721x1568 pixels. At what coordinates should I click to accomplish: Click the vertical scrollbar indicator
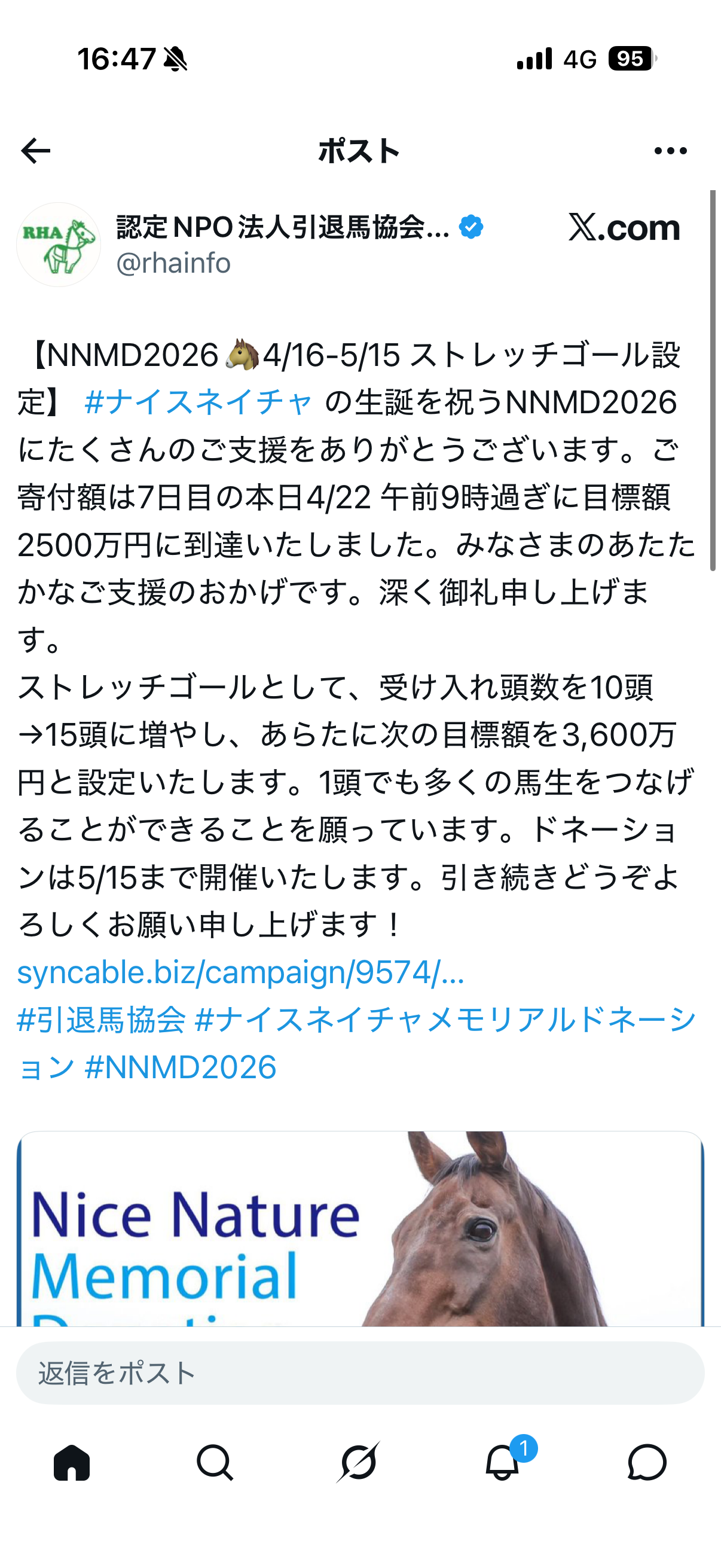[x=713, y=380]
